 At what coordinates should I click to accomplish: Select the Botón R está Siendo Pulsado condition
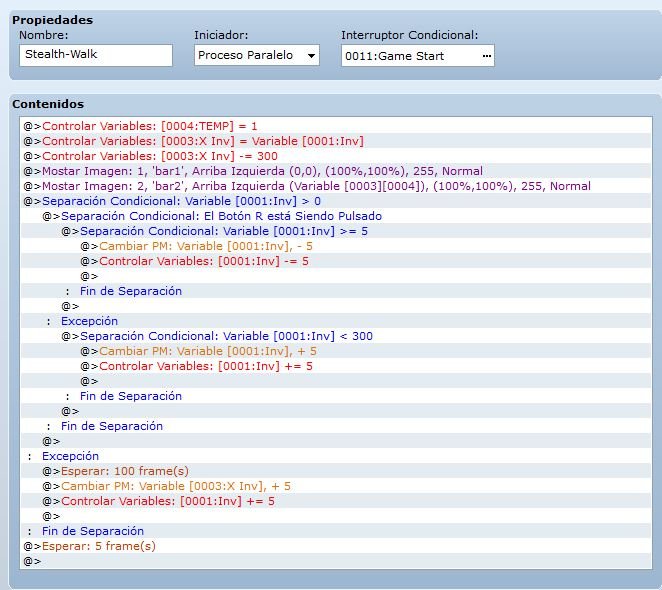336,216
